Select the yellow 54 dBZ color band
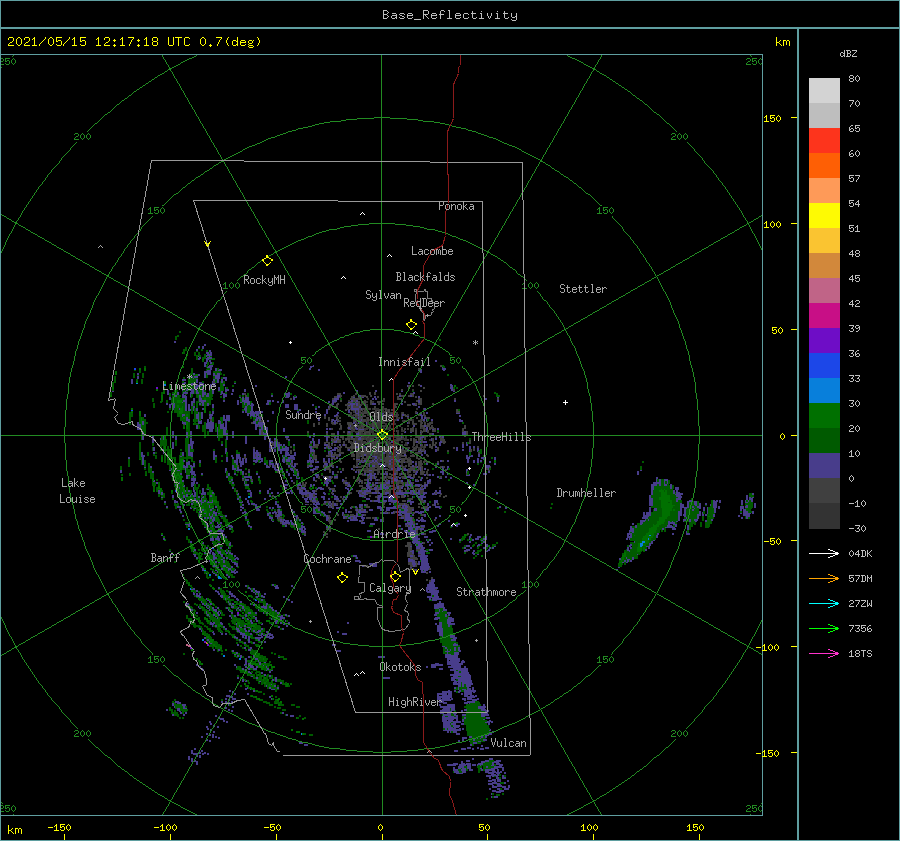Screen dimensions: 900x841 (824, 215)
